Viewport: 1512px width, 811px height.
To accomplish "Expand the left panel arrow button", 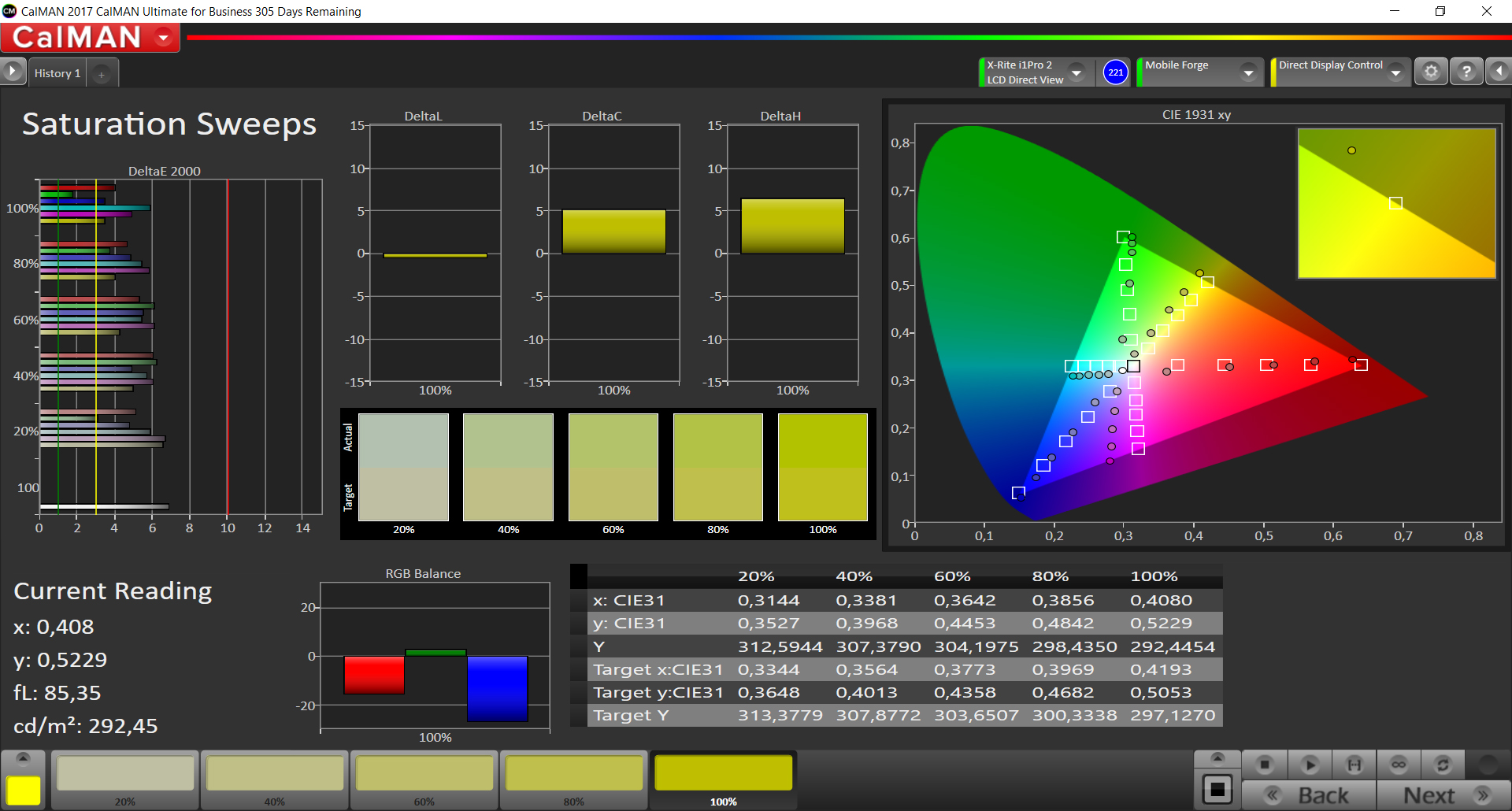I will coord(12,72).
